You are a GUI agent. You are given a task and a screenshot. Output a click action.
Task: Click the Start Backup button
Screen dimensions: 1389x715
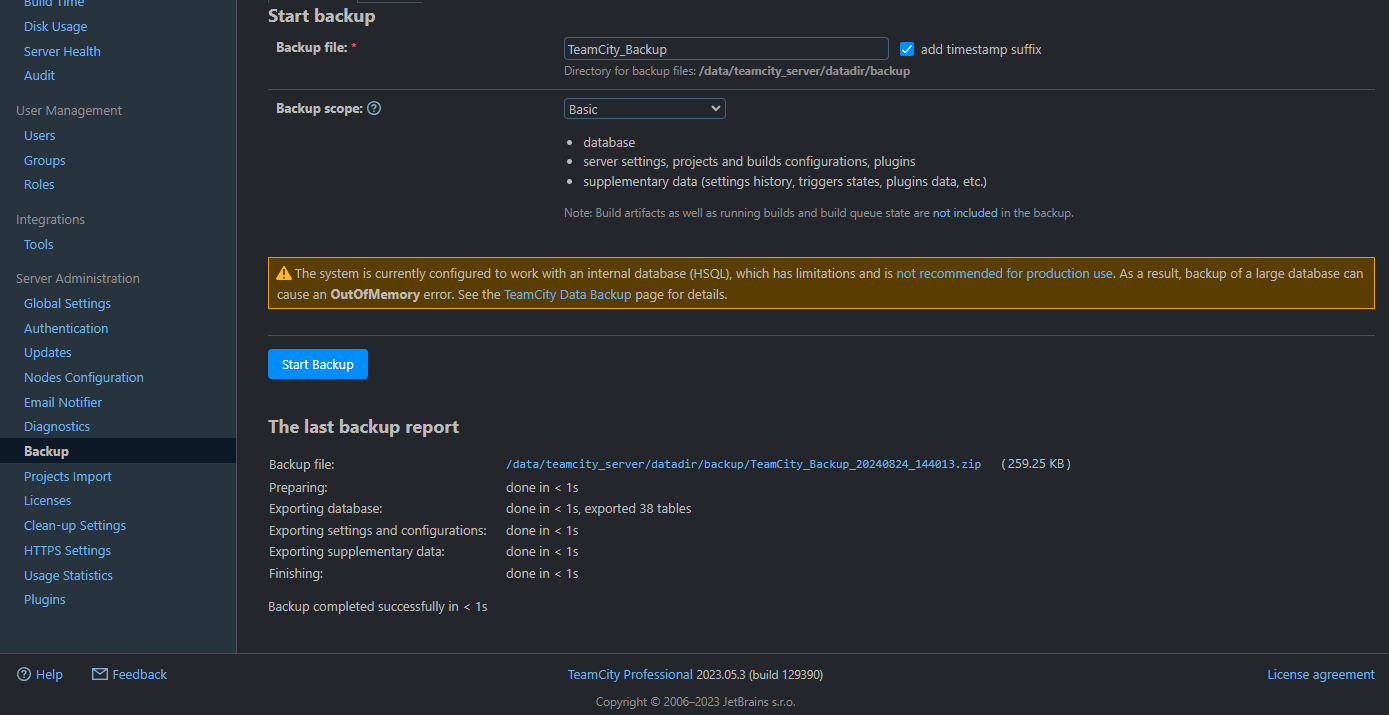[318, 365]
